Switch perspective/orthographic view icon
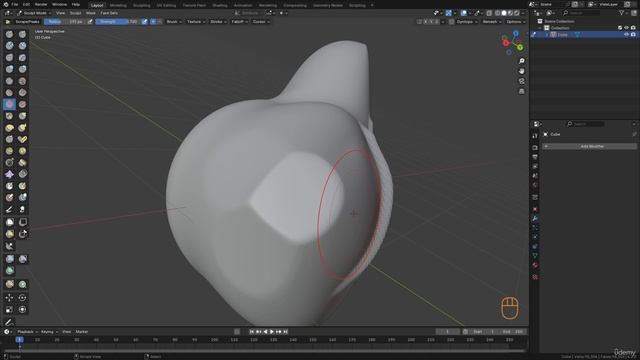Viewport: 640px width, 360px height. pyautogui.click(x=522, y=91)
